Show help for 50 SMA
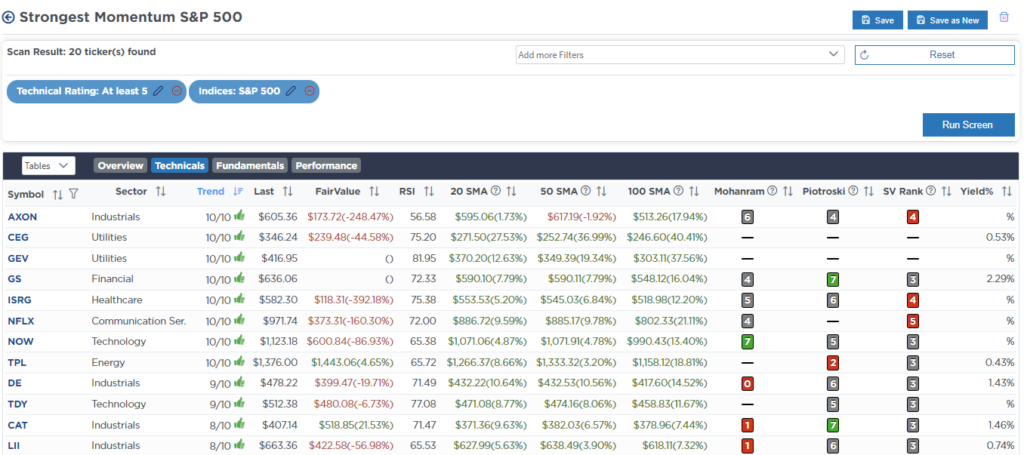The image size is (1024, 455). coord(586,191)
